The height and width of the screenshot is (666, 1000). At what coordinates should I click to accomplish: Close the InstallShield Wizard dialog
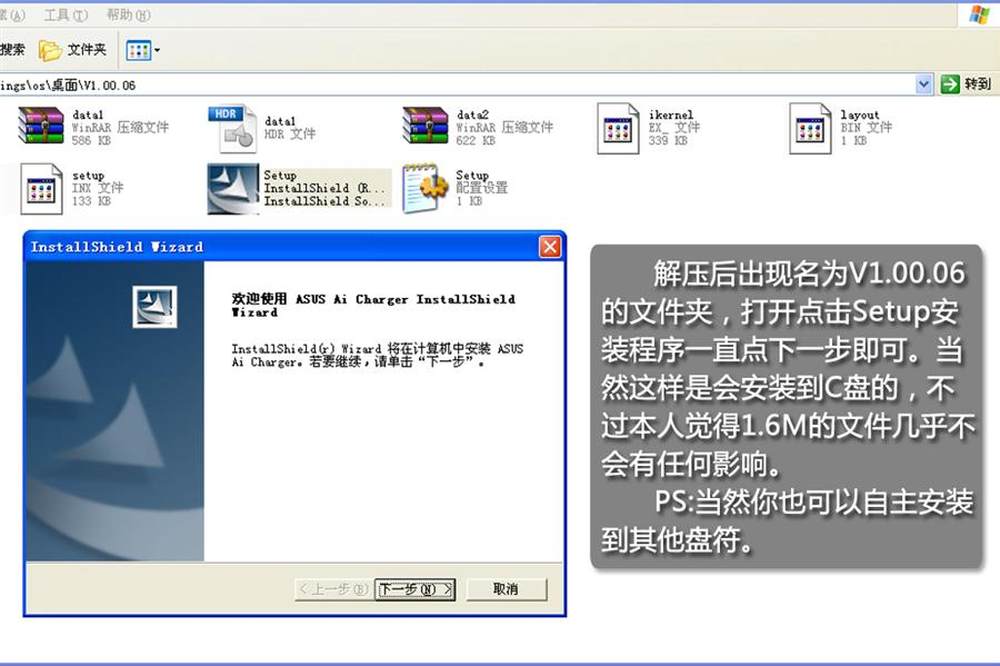tap(550, 247)
